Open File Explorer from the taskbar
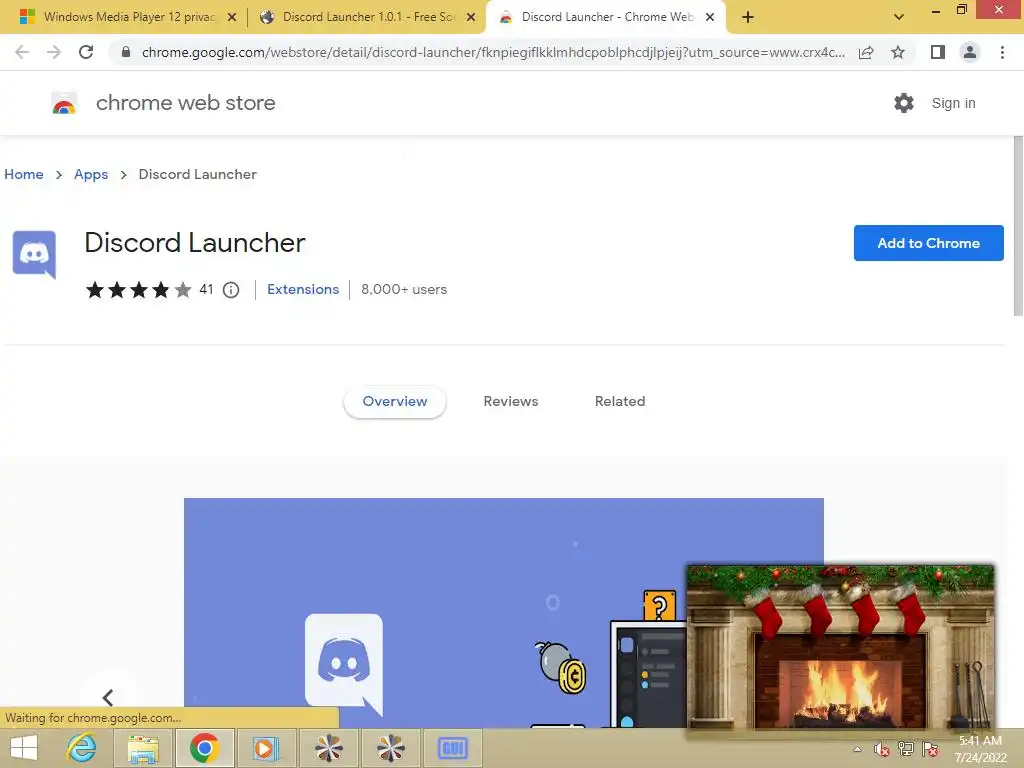 pyautogui.click(x=143, y=748)
